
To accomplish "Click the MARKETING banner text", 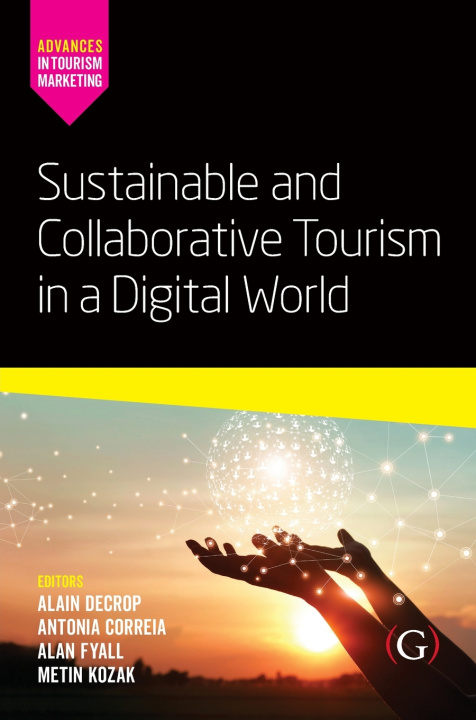I will click(x=70, y=81).
